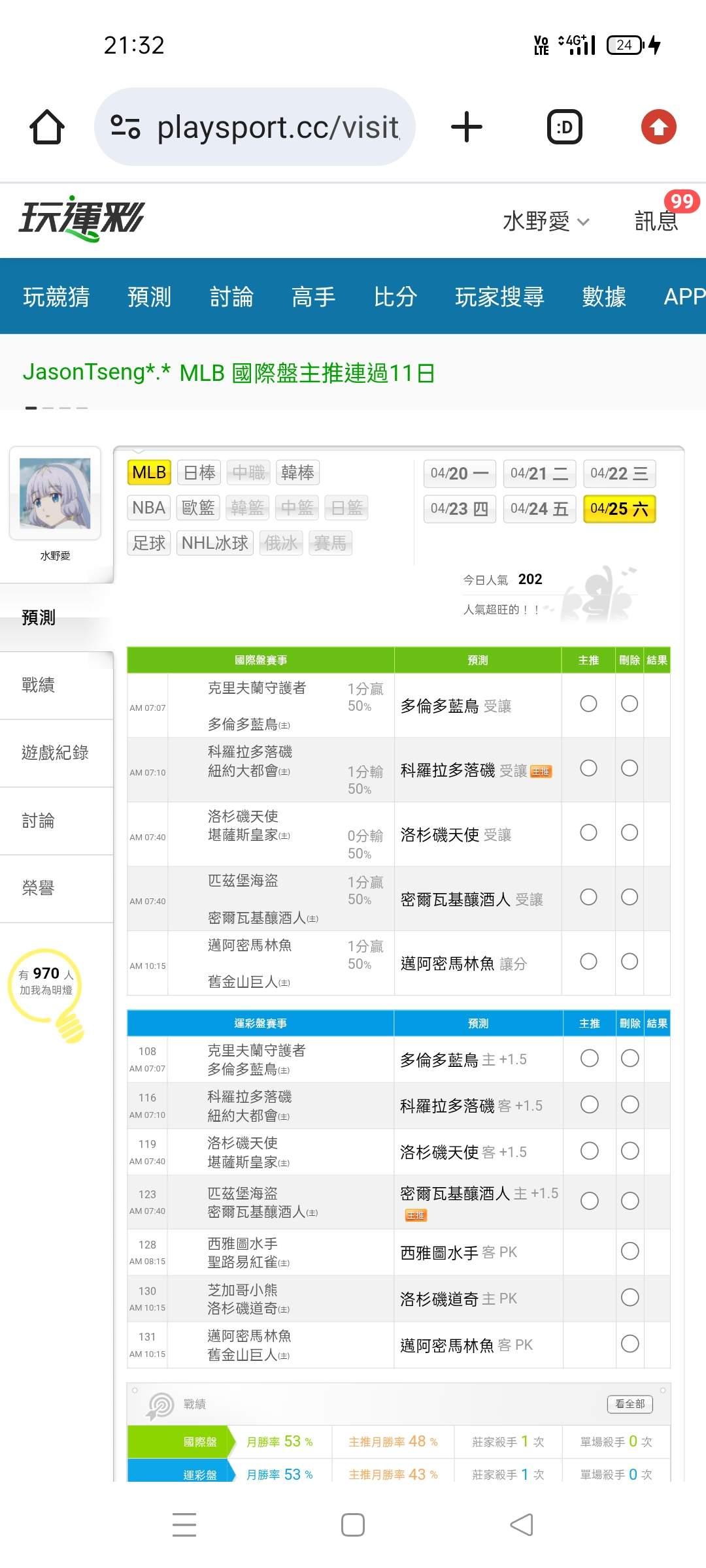Viewport: 706px width, 1568px height.
Task: Switch to the 戰績 sidebar tab
Action: coord(39,685)
